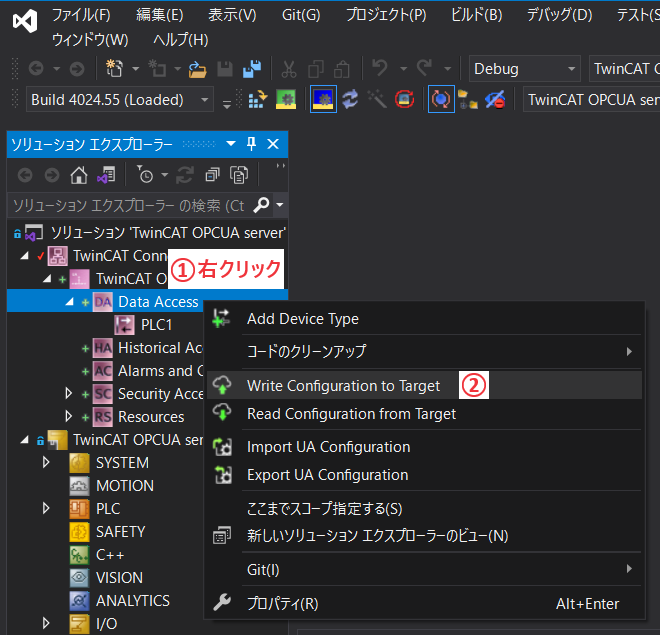660x635 pixels.
Task: Click the paste toolbar icon
Action: (x=342, y=69)
